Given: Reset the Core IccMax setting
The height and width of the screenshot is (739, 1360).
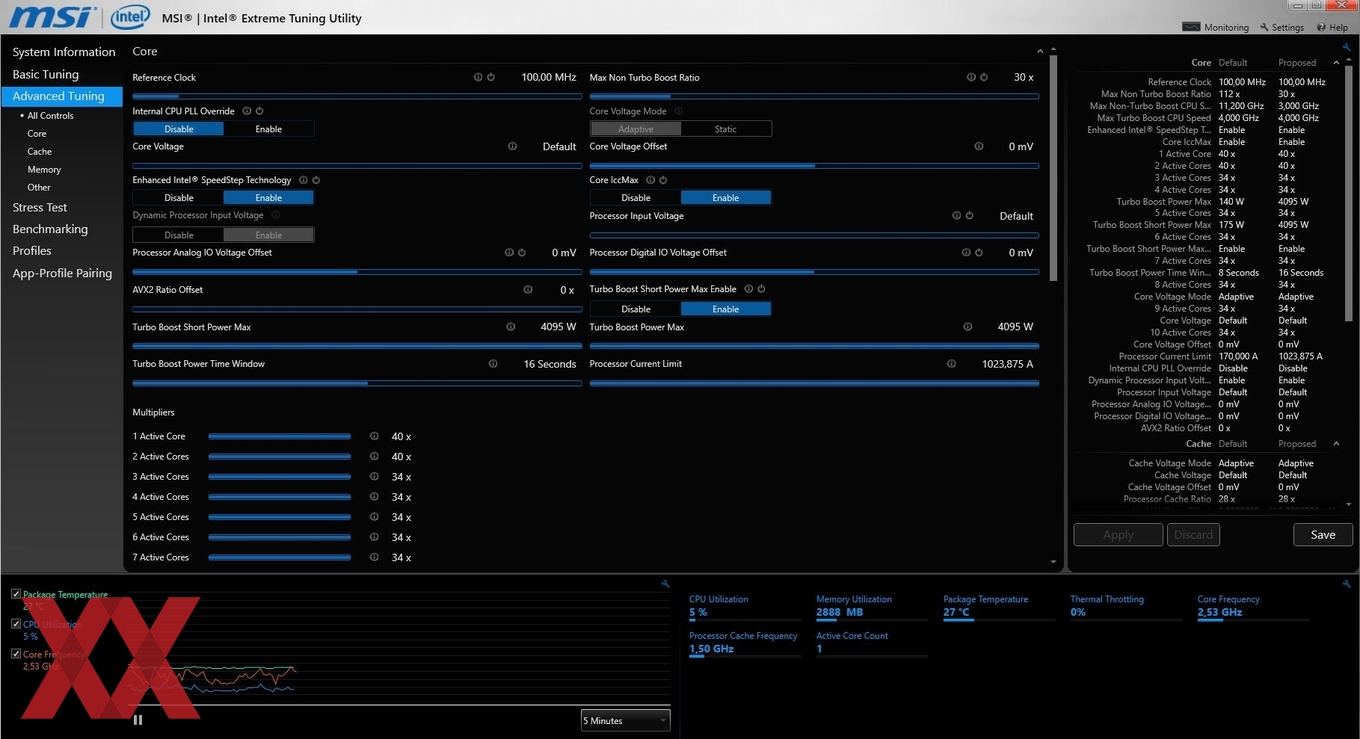Looking at the screenshot, I should click(x=663, y=180).
